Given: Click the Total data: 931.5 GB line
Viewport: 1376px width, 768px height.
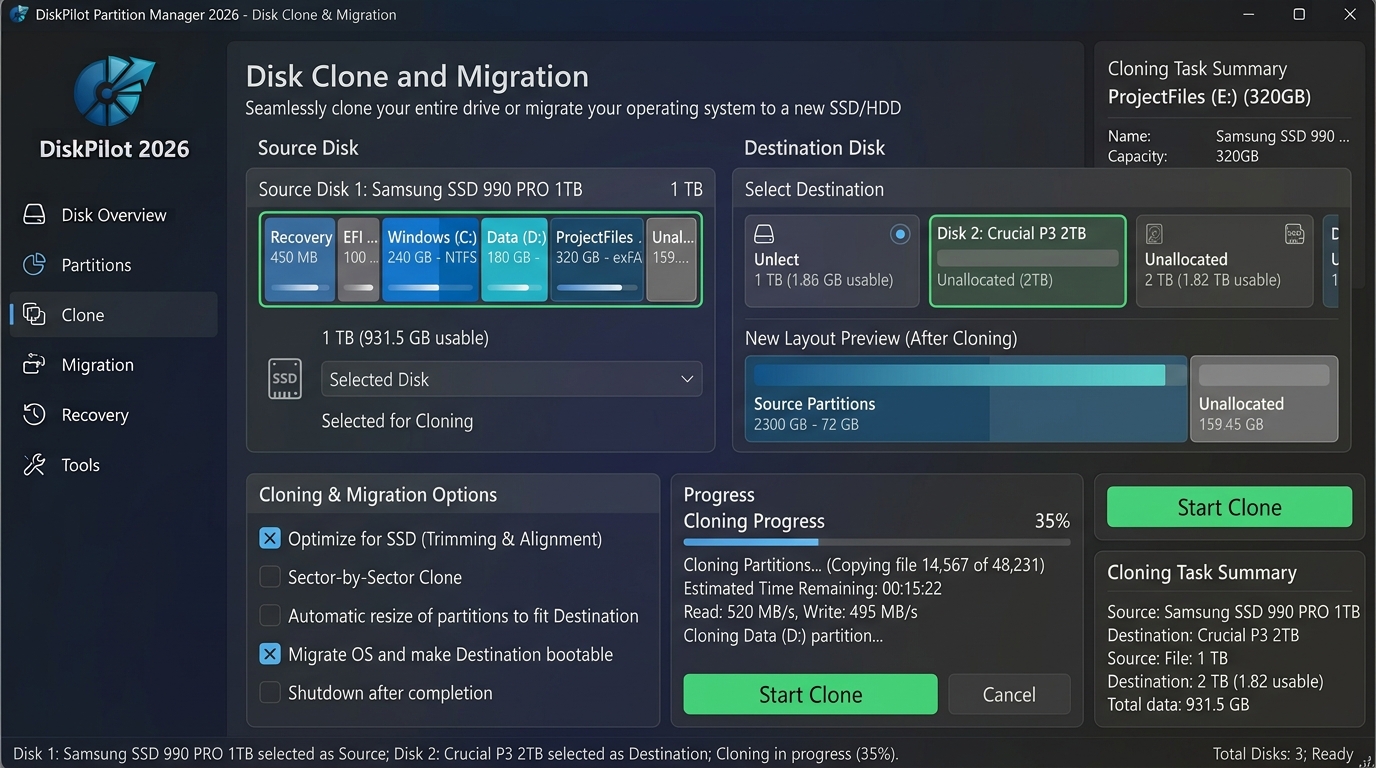Looking at the screenshot, I should click(x=1178, y=704).
